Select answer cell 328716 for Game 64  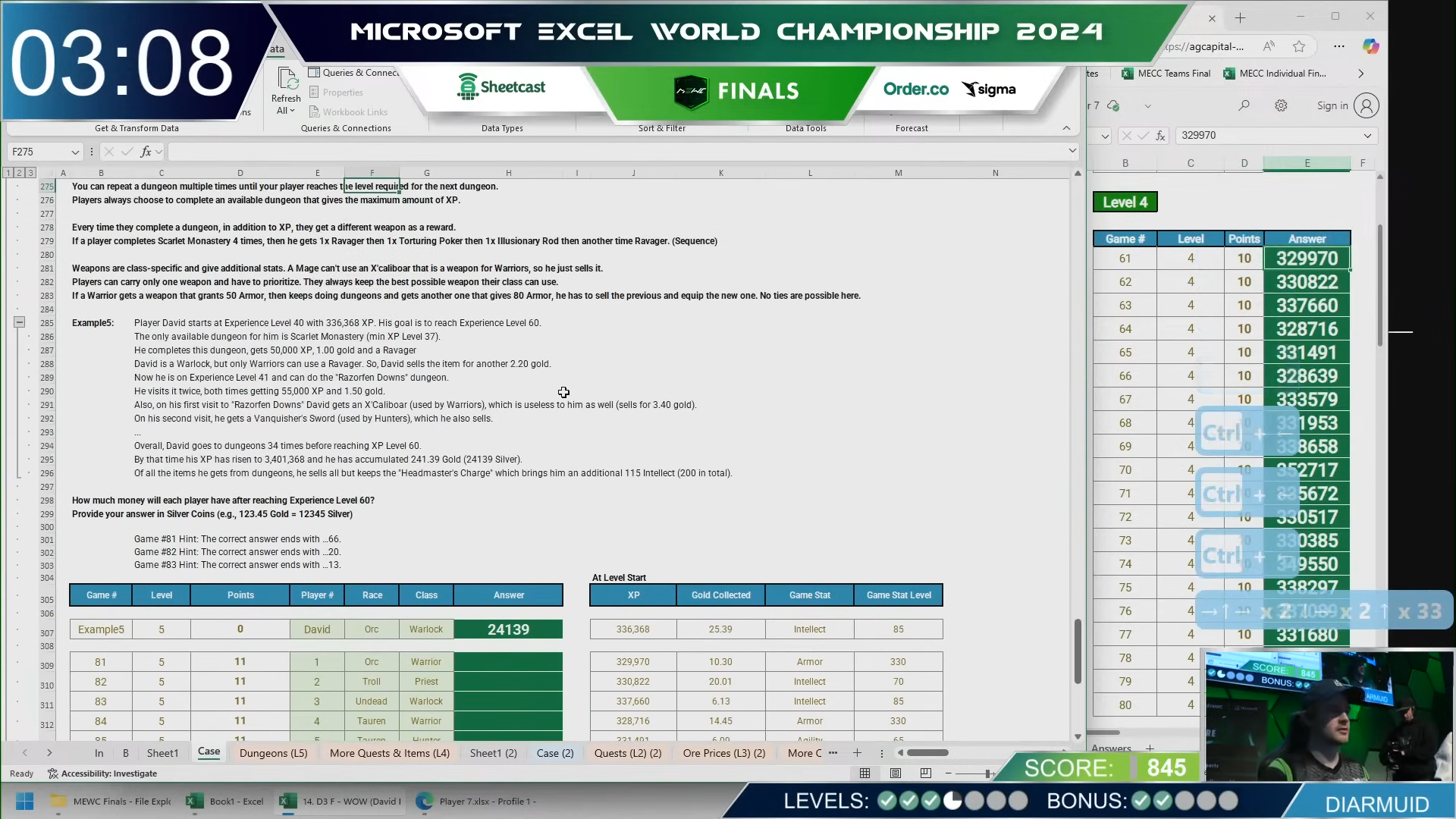[1307, 329]
